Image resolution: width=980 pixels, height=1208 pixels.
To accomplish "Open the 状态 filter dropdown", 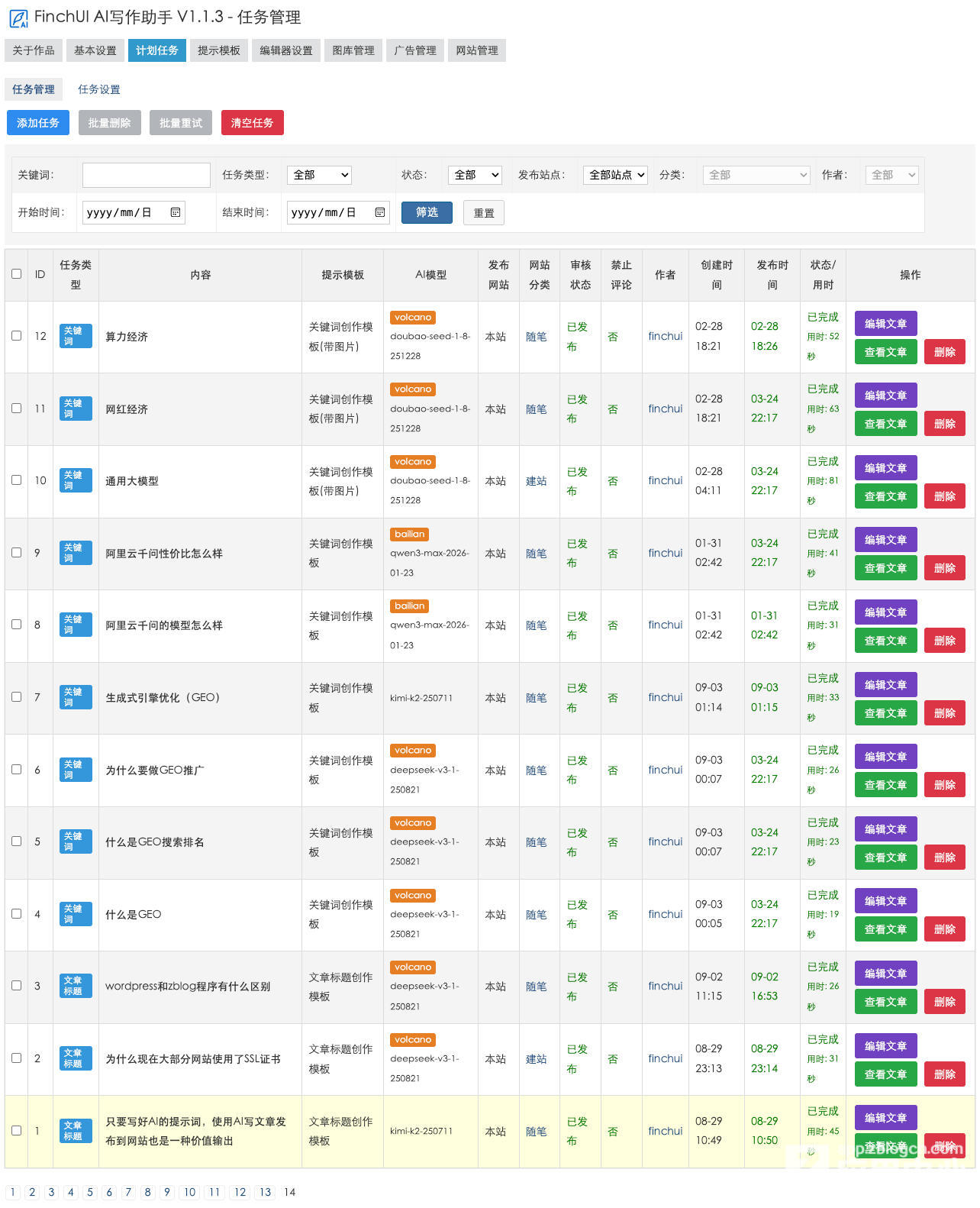I will 475,175.
